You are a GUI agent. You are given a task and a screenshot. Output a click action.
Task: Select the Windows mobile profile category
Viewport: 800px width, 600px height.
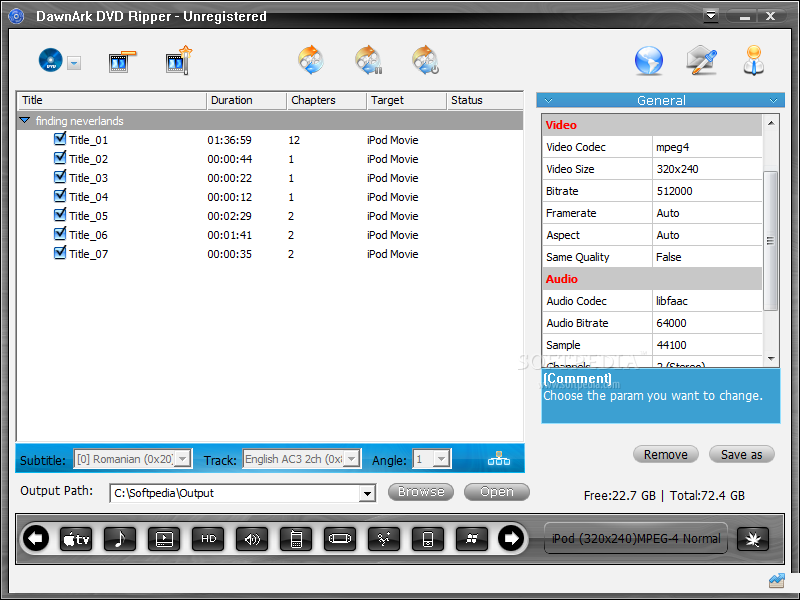[x=384, y=539]
